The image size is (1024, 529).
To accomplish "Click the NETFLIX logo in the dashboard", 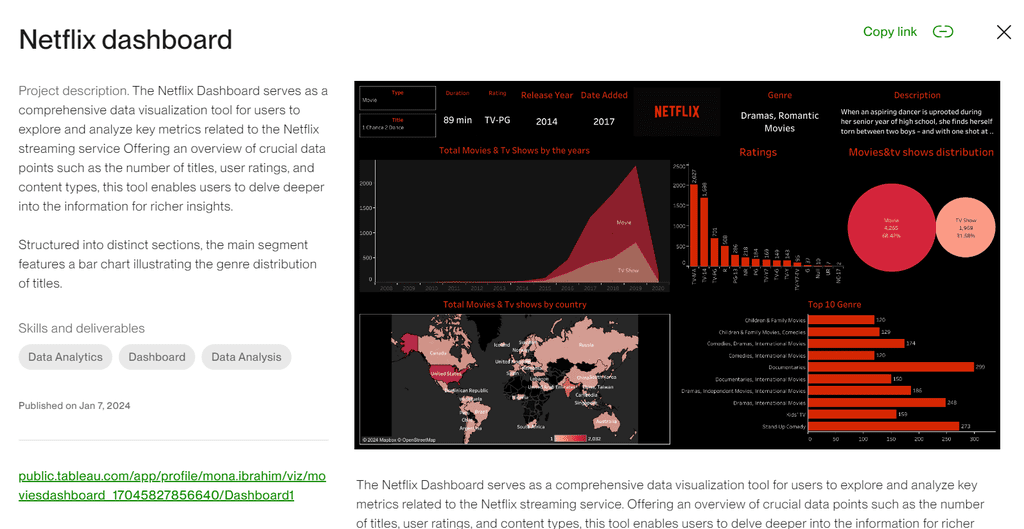I will 677,112.
